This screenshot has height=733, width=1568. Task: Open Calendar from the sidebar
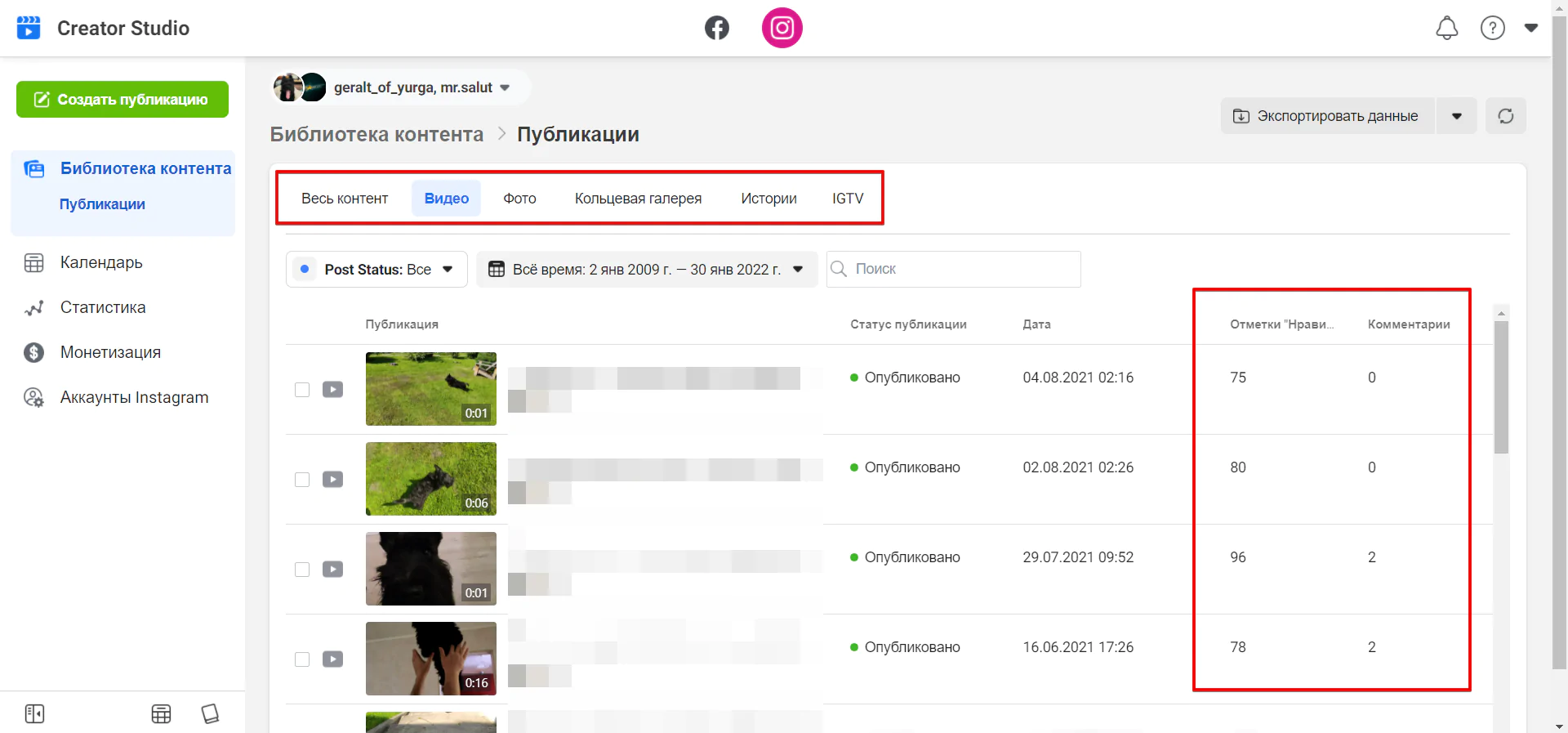tap(101, 262)
